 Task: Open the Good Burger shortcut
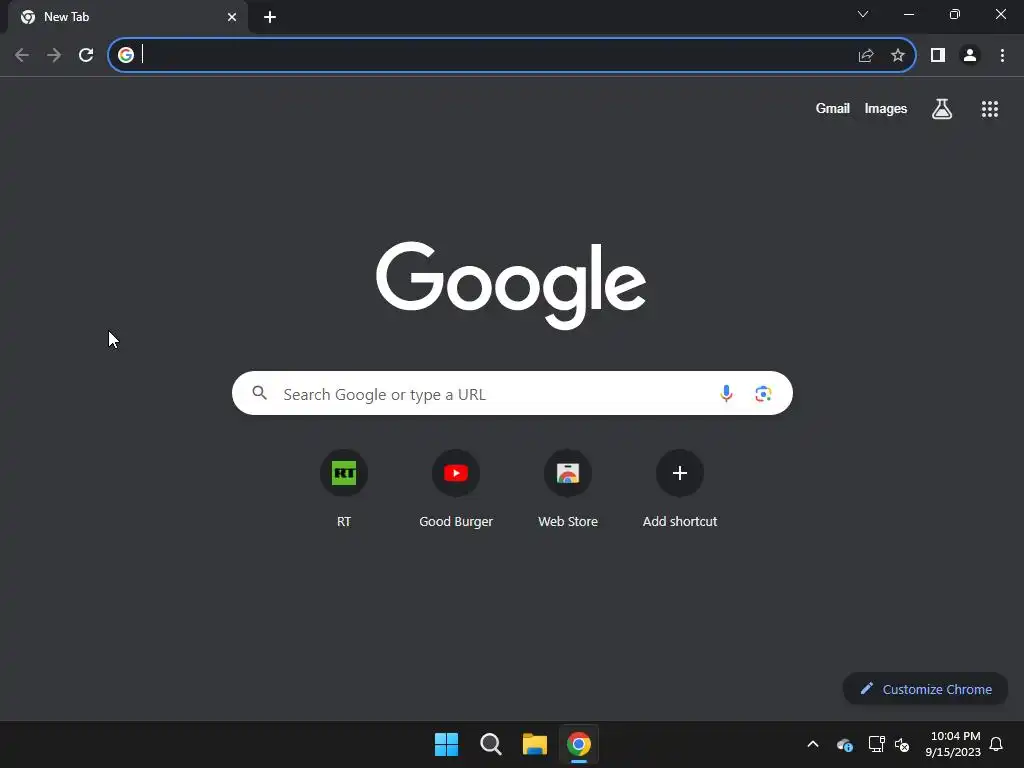(x=456, y=490)
